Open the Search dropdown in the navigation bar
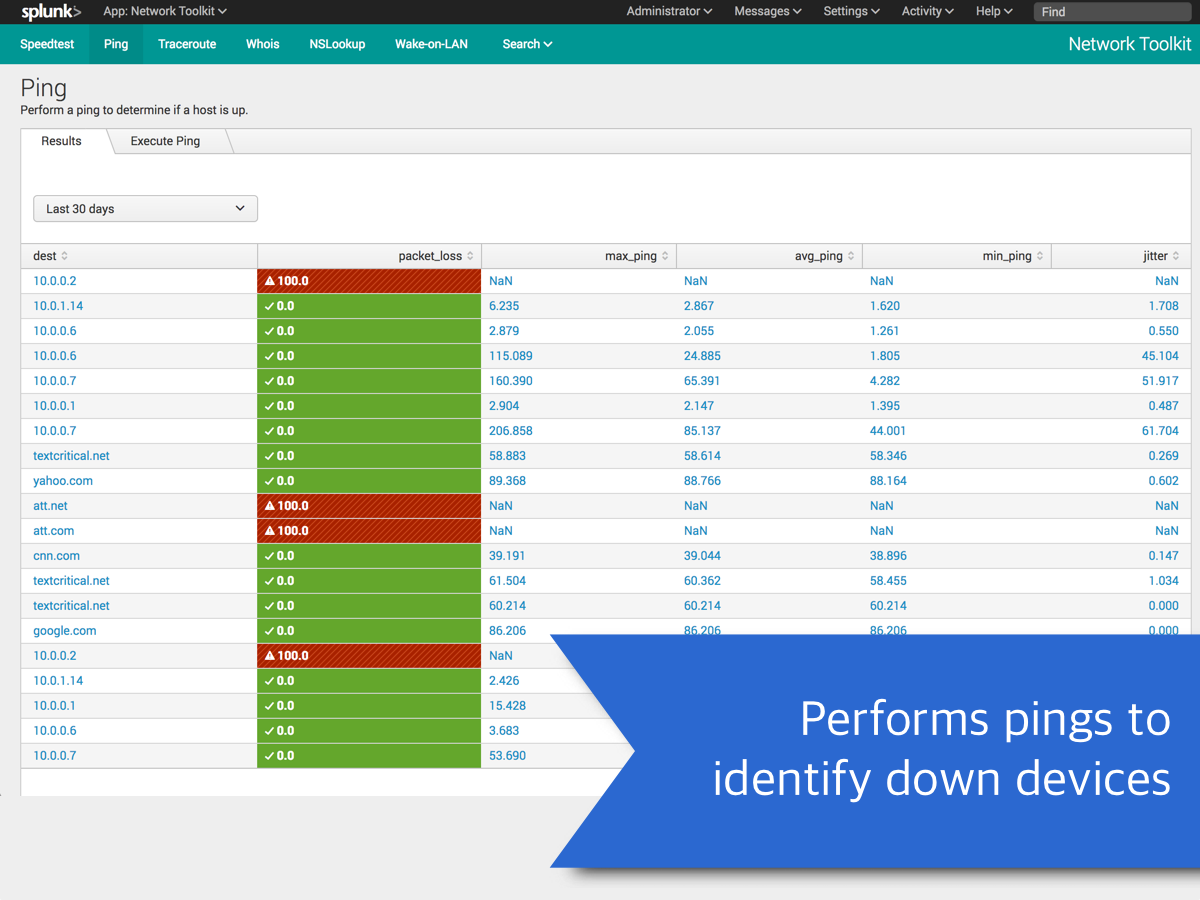 coord(528,44)
